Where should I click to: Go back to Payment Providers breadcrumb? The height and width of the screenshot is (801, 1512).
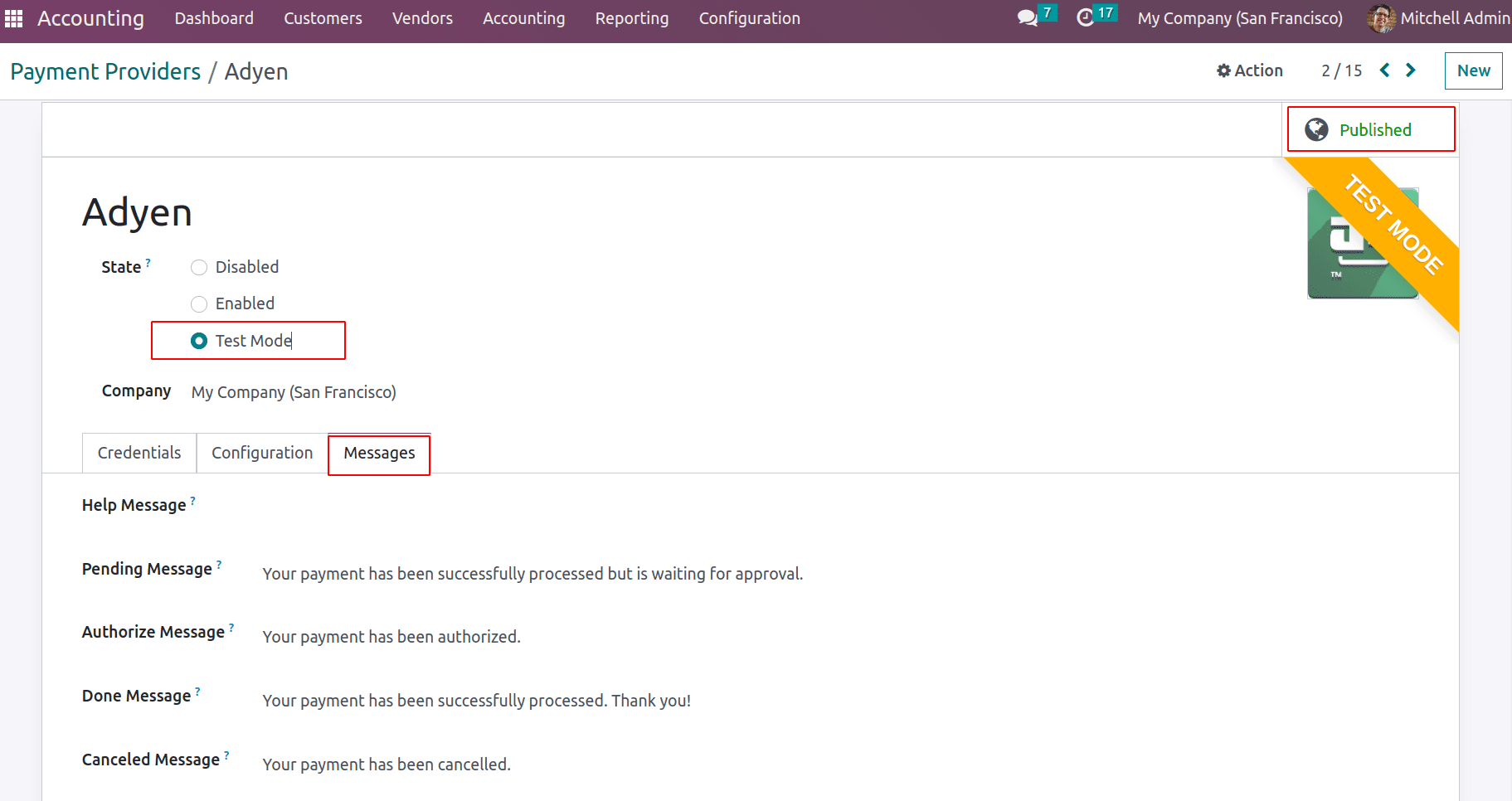coord(105,71)
